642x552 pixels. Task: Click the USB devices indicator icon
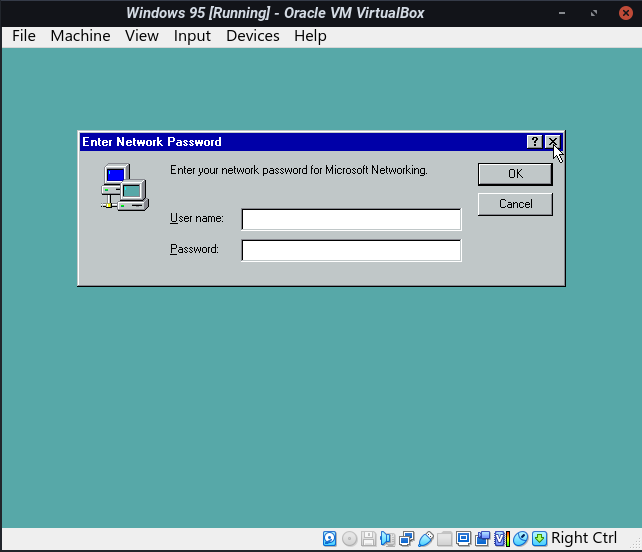(425, 539)
